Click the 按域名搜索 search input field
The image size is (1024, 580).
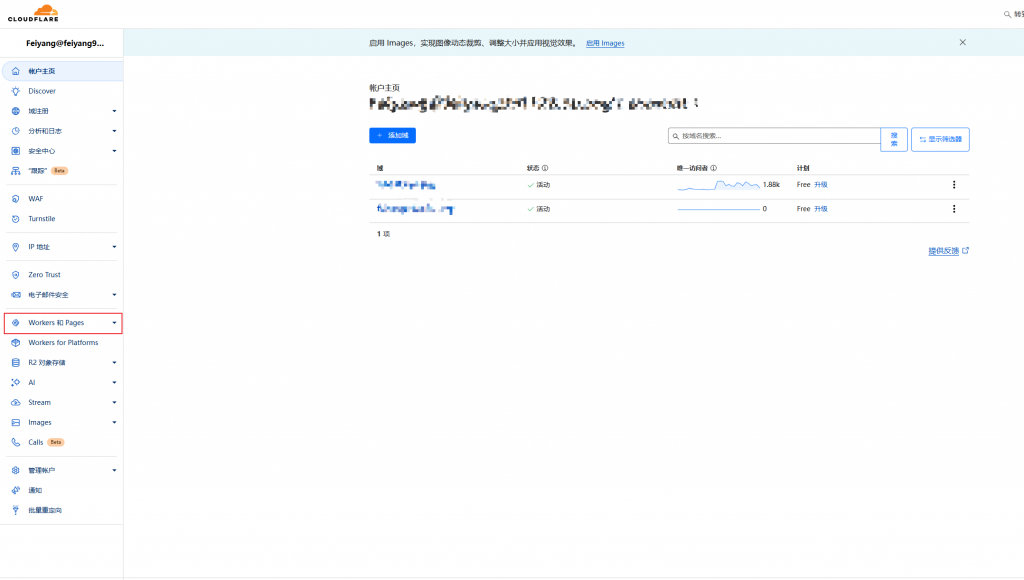(774, 136)
